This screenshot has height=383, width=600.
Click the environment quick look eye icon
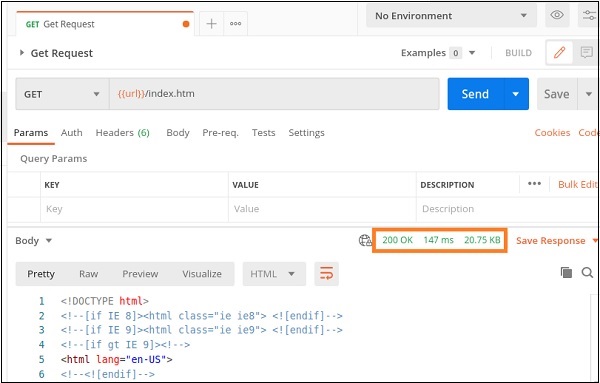click(x=557, y=15)
